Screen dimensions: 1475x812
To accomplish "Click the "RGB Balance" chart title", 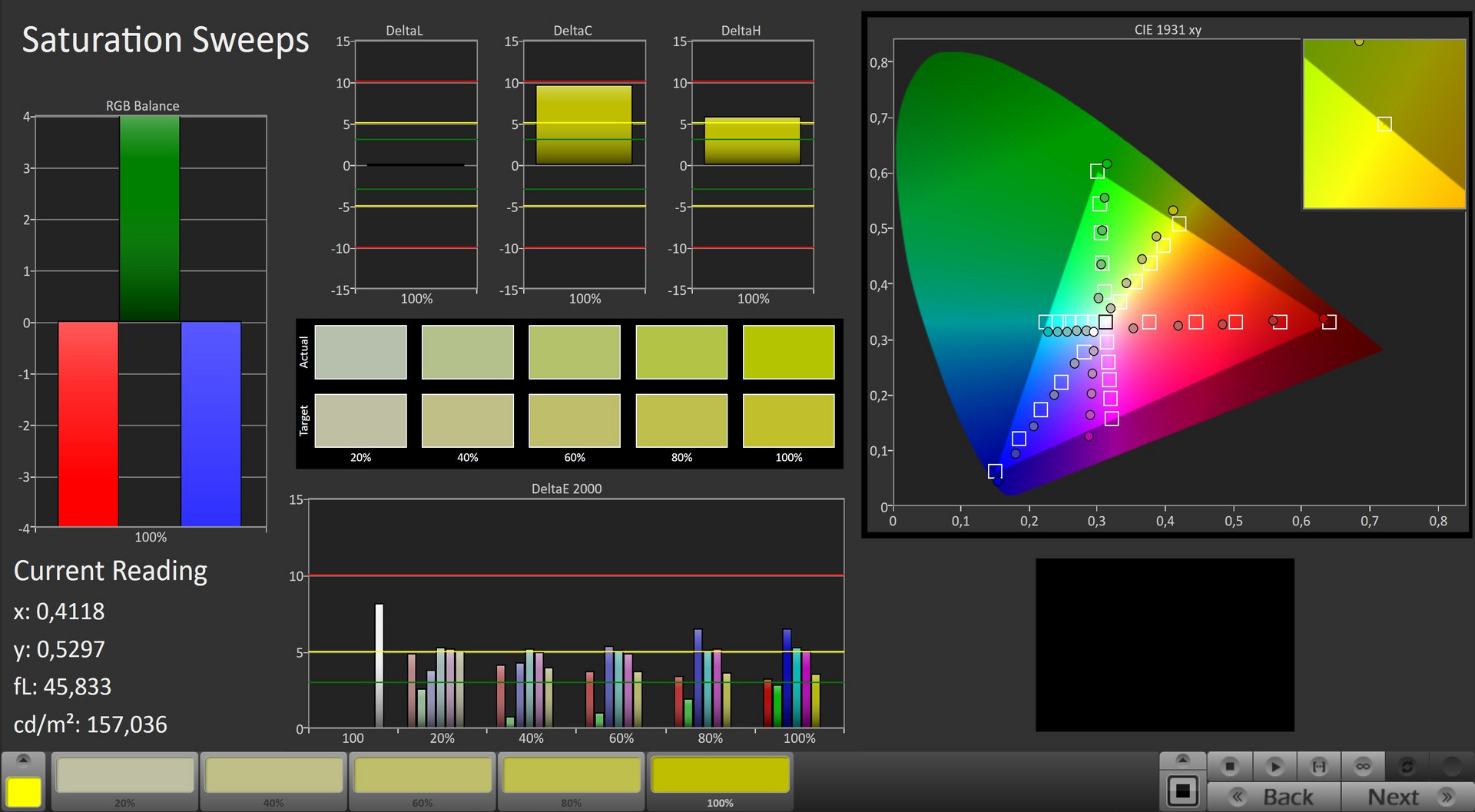I will 143,106.
